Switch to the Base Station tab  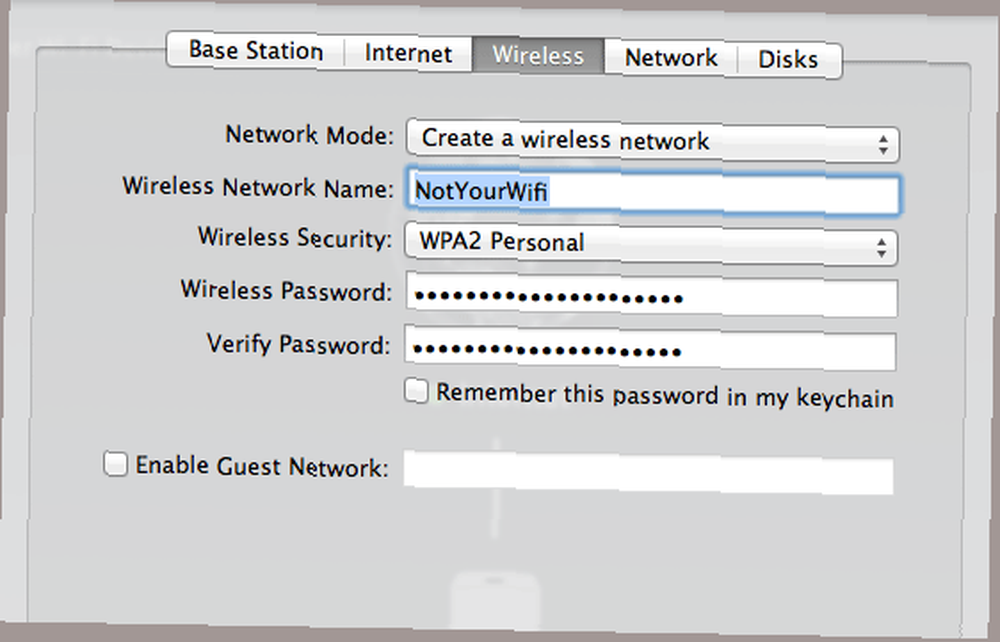pyautogui.click(x=255, y=50)
